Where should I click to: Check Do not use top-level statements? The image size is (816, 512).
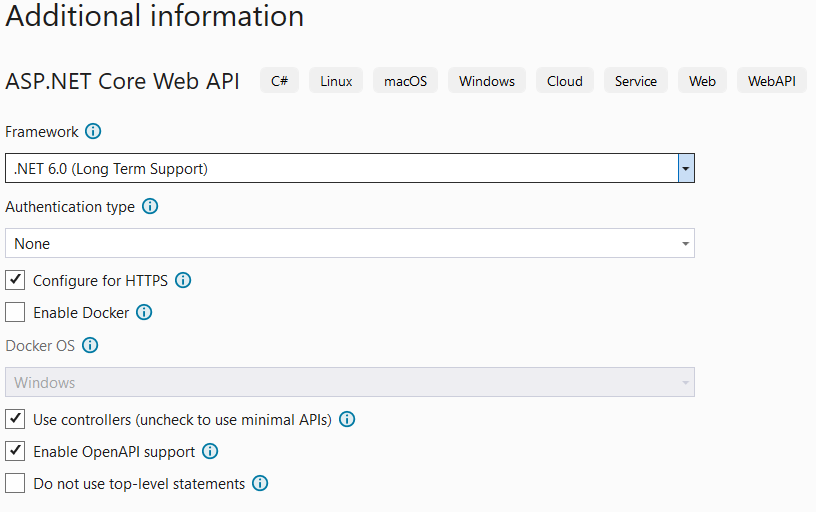[15, 483]
